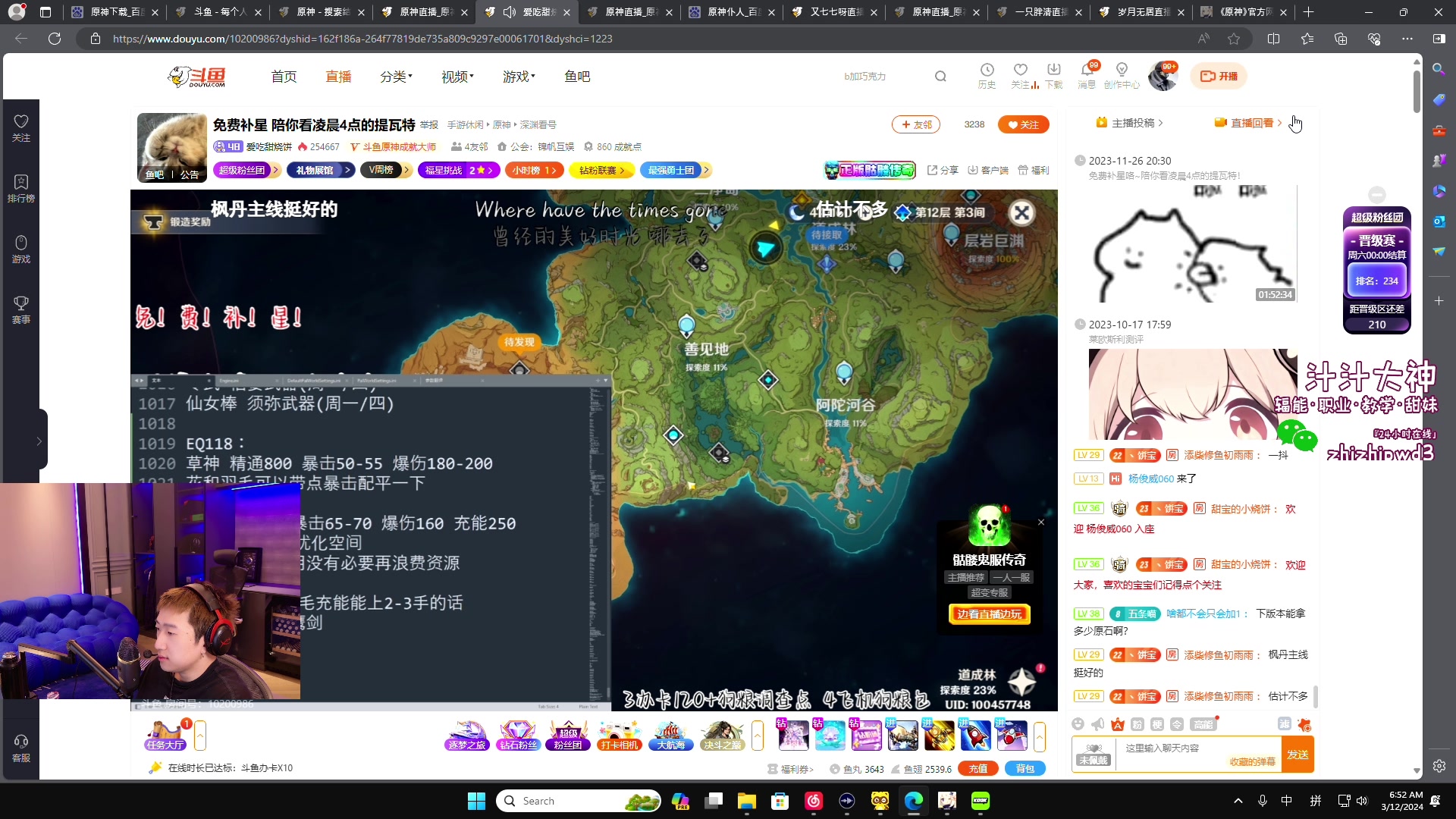Switch to the 原神下载 browser tab

(x=115, y=12)
